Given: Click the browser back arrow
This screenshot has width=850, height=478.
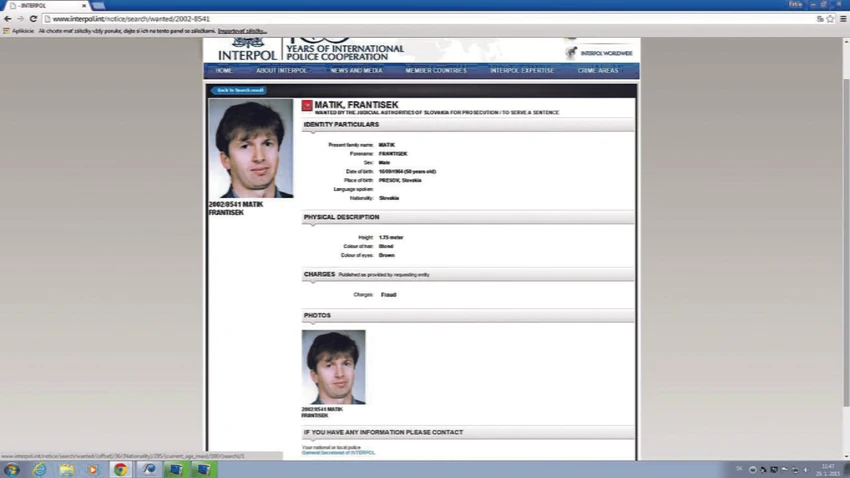Looking at the screenshot, I should click(8, 19).
